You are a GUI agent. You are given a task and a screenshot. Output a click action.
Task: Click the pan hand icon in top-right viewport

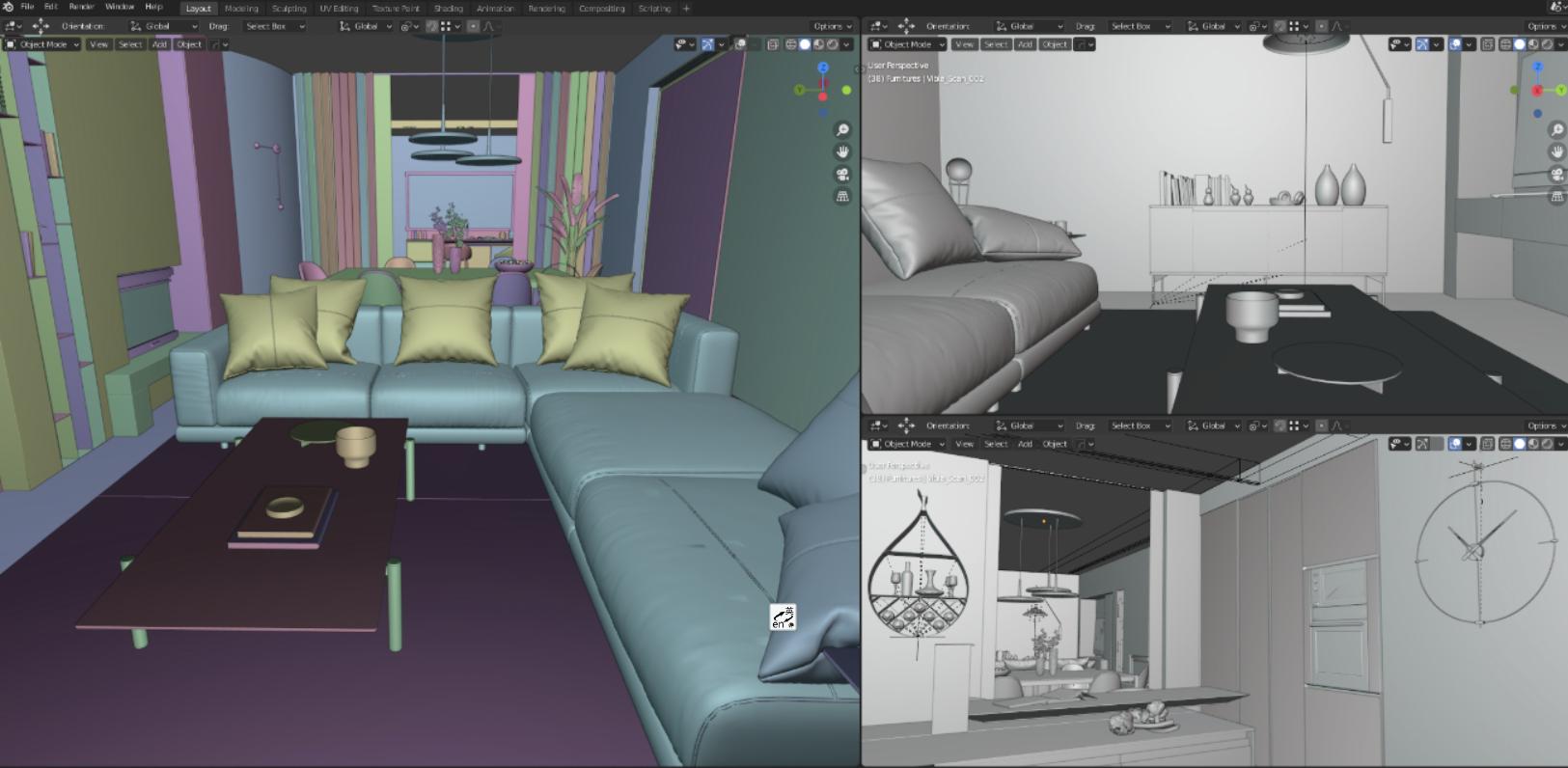(1556, 151)
